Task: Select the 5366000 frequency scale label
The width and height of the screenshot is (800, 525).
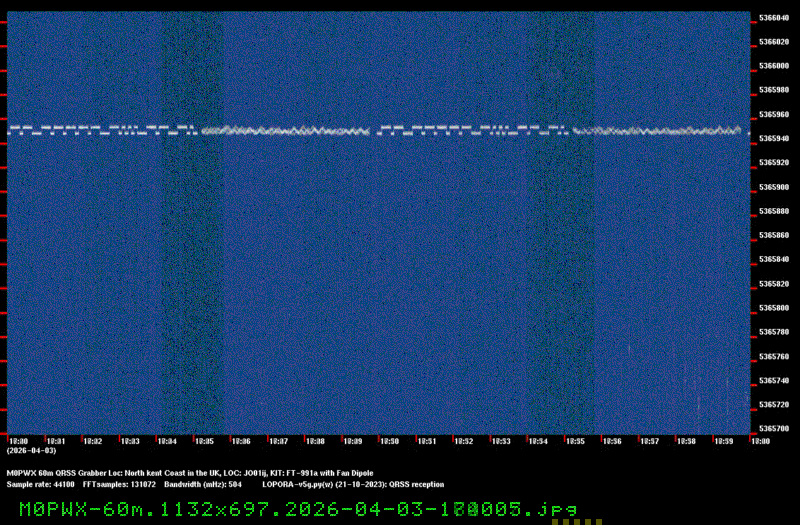Action: (x=774, y=66)
